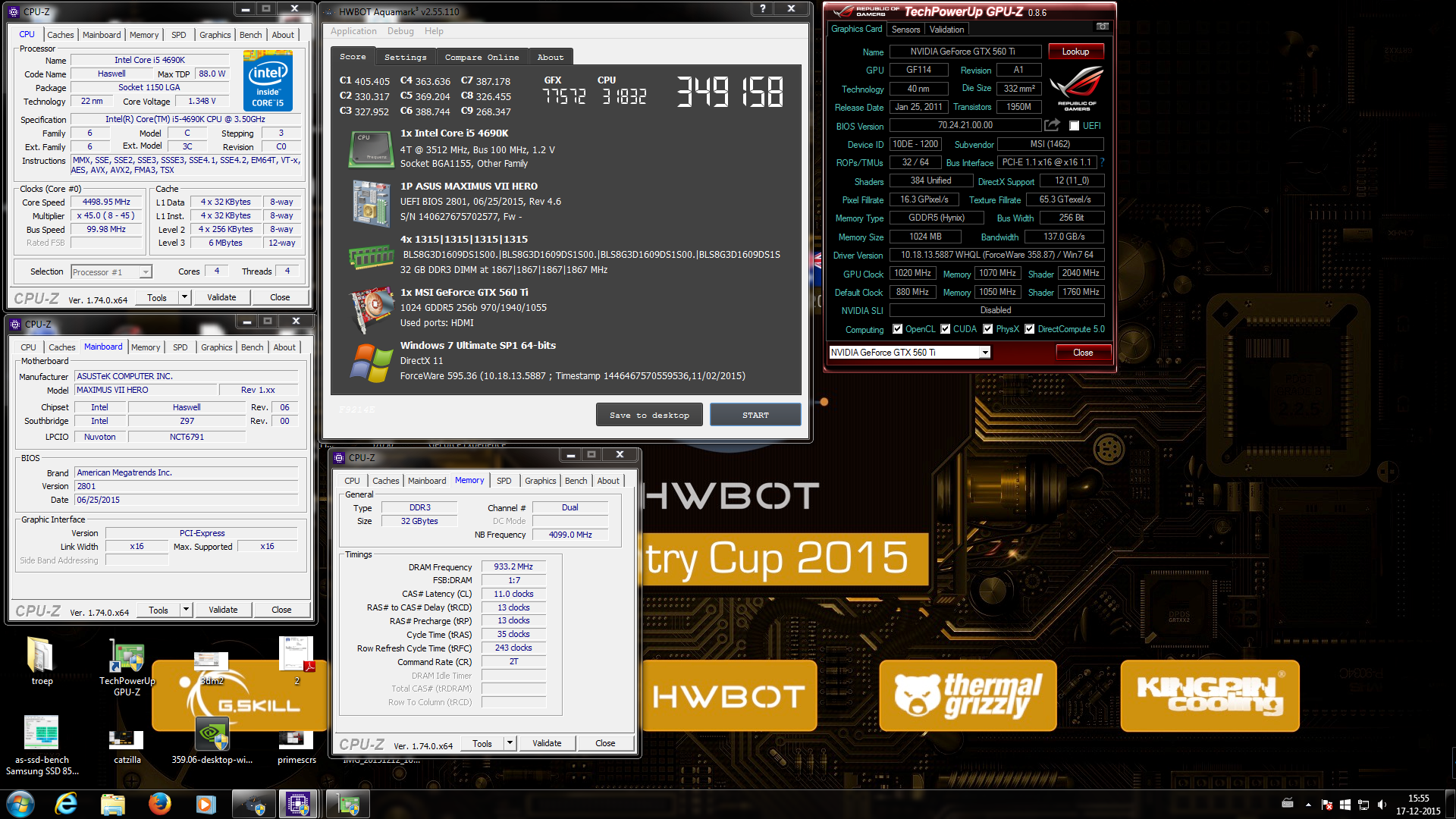The width and height of the screenshot is (1456, 819).
Task: Open Firefox from the taskbar
Action: (159, 803)
